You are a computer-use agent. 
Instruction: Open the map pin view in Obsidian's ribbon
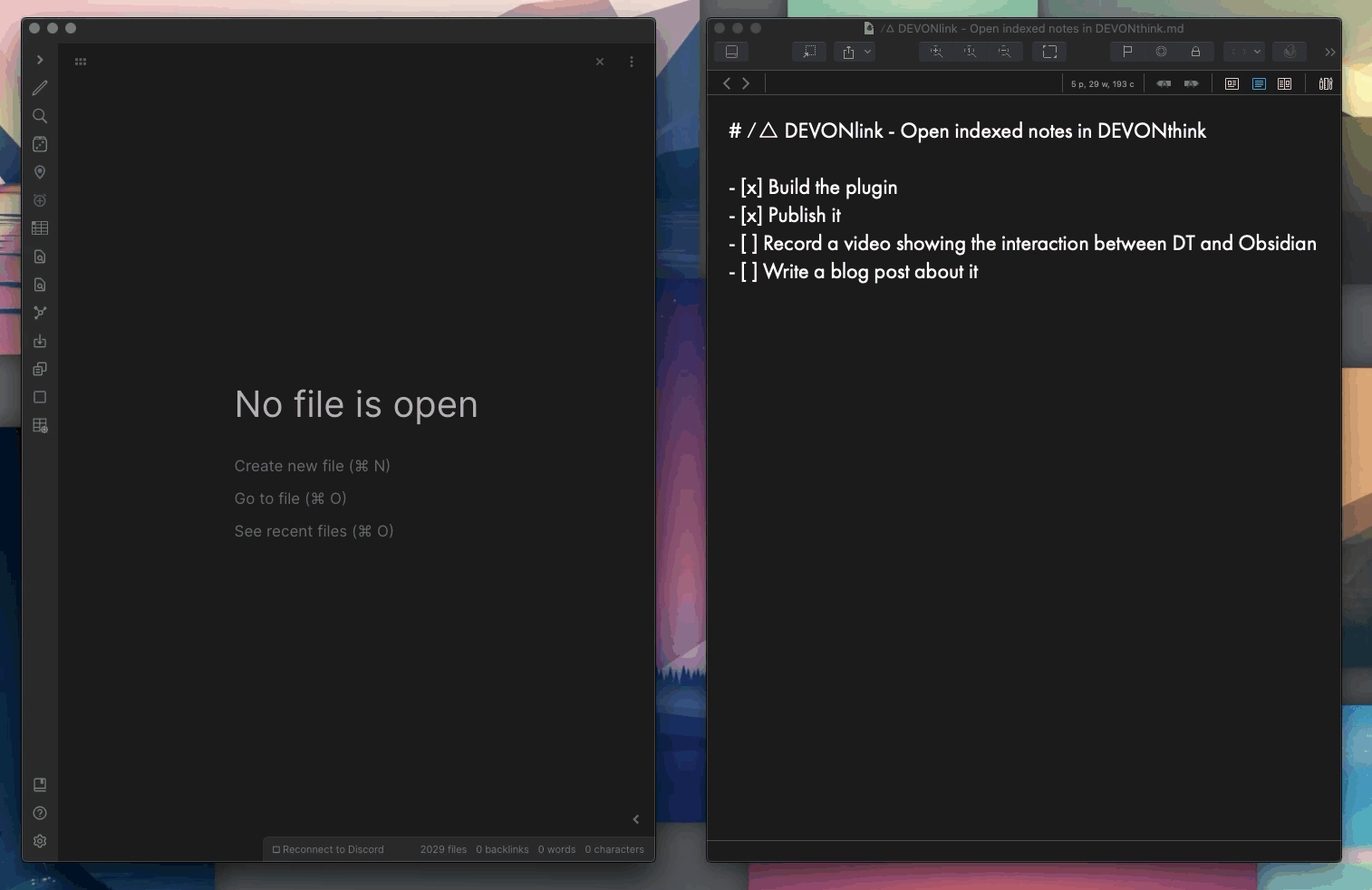click(x=40, y=172)
